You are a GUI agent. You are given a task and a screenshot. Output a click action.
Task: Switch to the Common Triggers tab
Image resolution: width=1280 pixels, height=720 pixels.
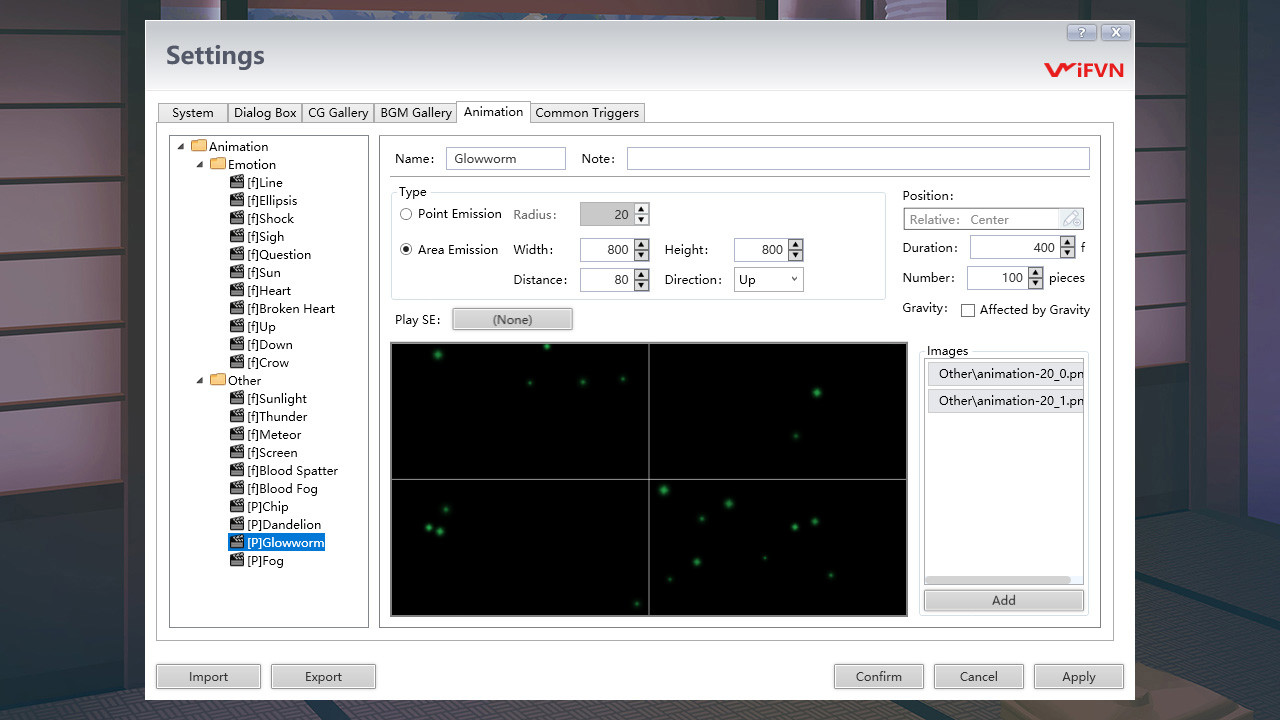tap(587, 112)
